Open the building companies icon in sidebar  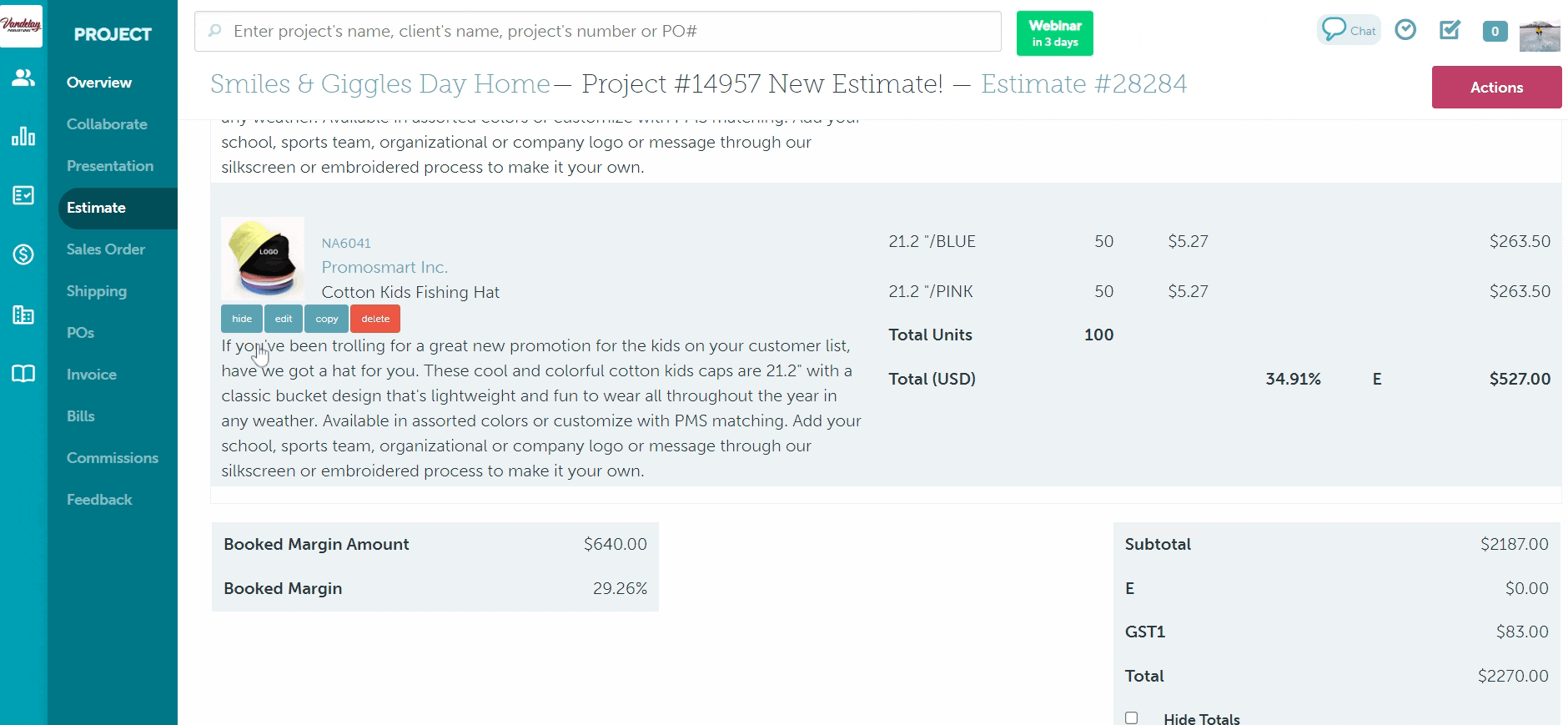coord(23,315)
